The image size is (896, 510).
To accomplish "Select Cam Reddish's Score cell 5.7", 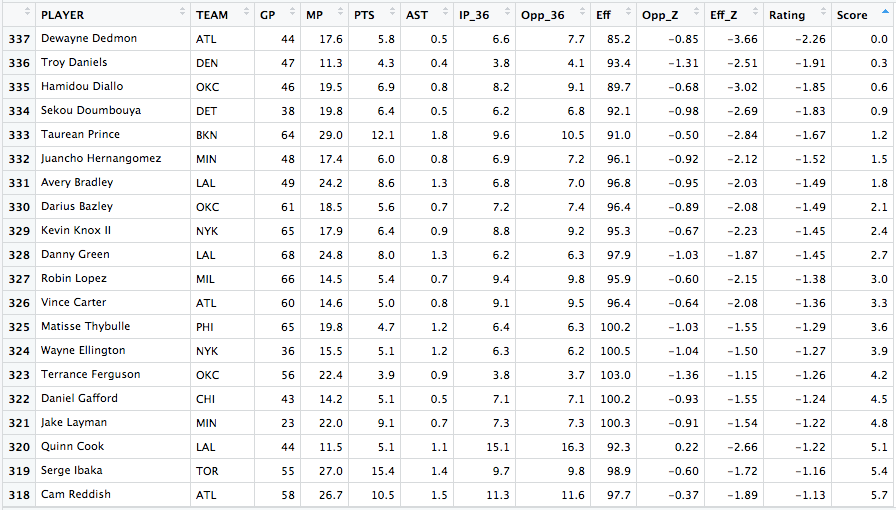I will pyautogui.click(x=878, y=495).
